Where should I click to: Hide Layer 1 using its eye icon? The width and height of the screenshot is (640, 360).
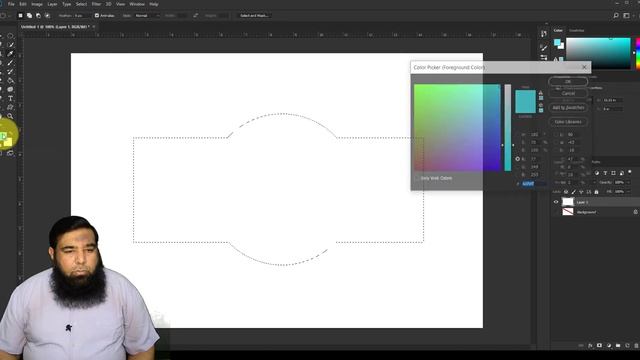(x=556, y=202)
